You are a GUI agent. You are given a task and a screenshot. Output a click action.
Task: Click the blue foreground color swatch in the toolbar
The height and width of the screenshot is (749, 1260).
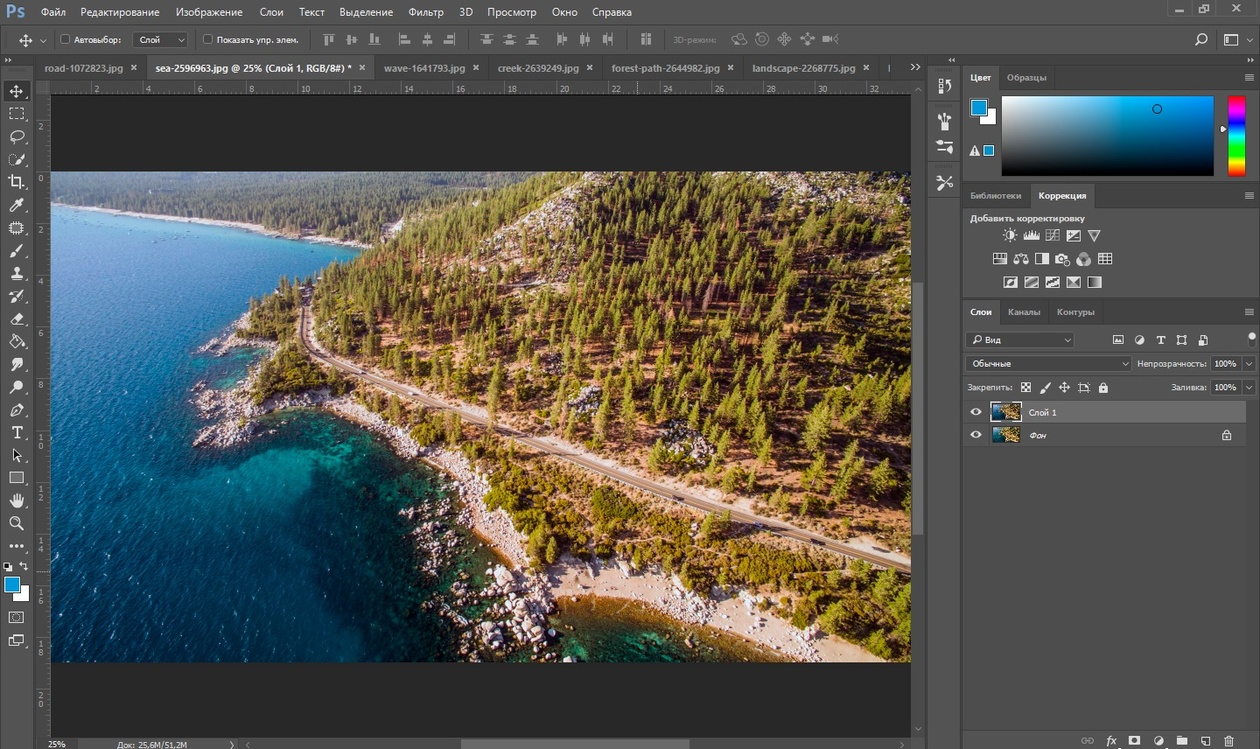tap(12, 584)
